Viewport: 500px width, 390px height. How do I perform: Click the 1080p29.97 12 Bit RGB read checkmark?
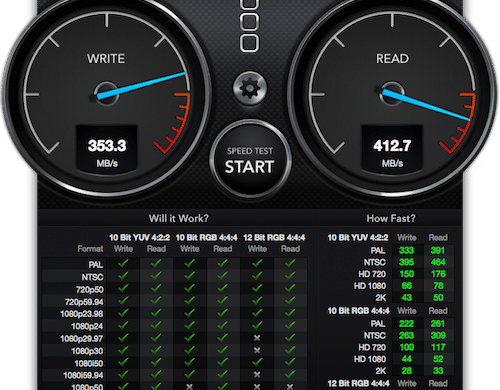click(x=290, y=337)
